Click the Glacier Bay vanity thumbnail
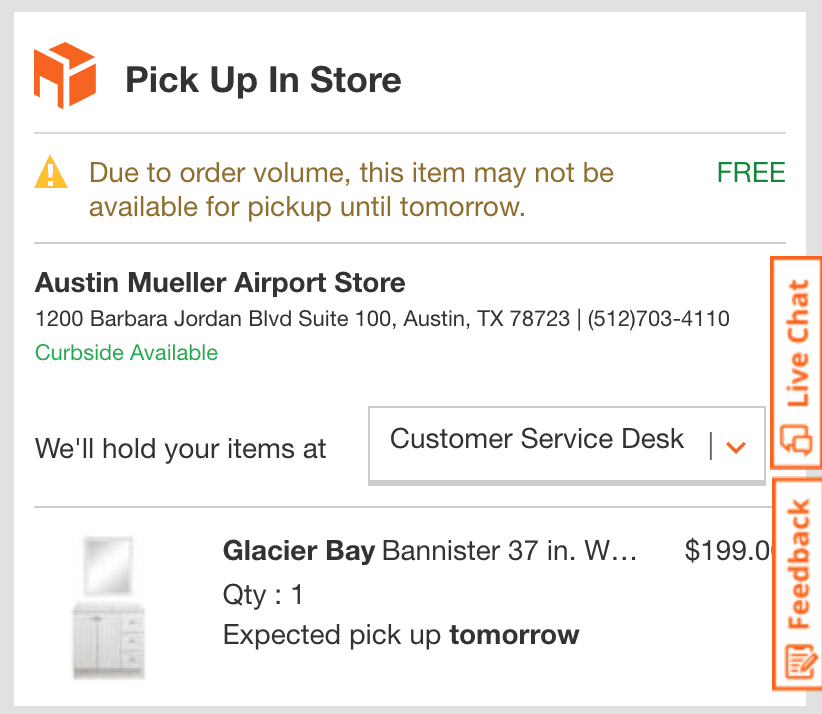The image size is (822, 714). [x=110, y=607]
